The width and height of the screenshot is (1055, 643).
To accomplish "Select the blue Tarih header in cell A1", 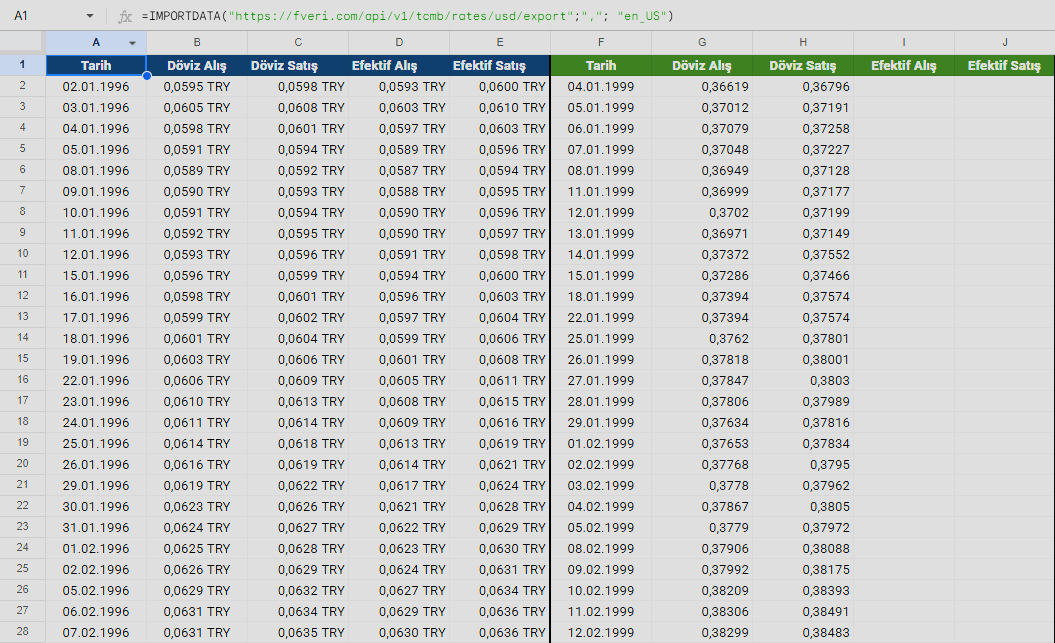I will 96,64.
